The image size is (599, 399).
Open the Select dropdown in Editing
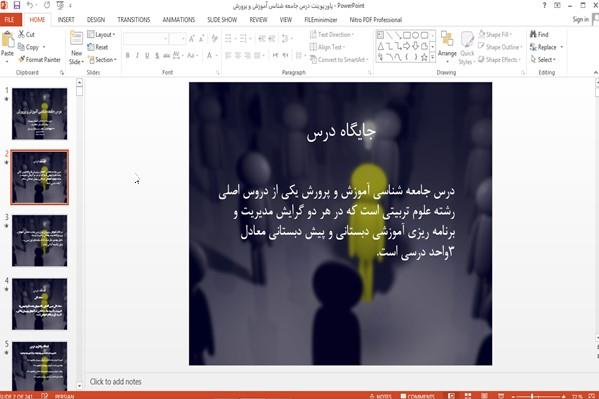pos(543,60)
